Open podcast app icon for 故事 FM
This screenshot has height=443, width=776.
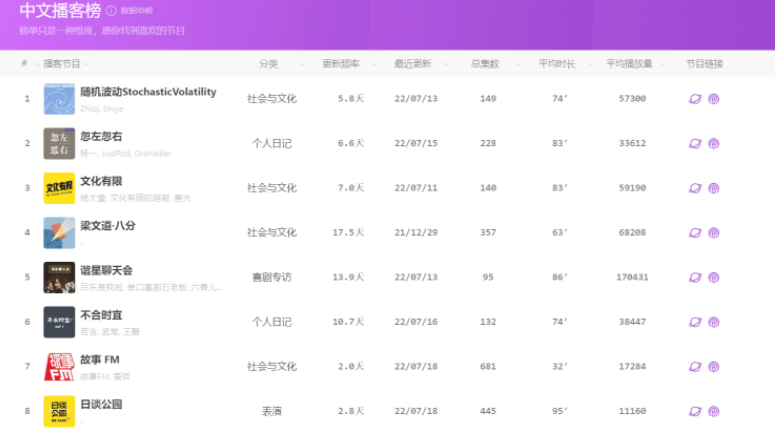[x=714, y=367]
